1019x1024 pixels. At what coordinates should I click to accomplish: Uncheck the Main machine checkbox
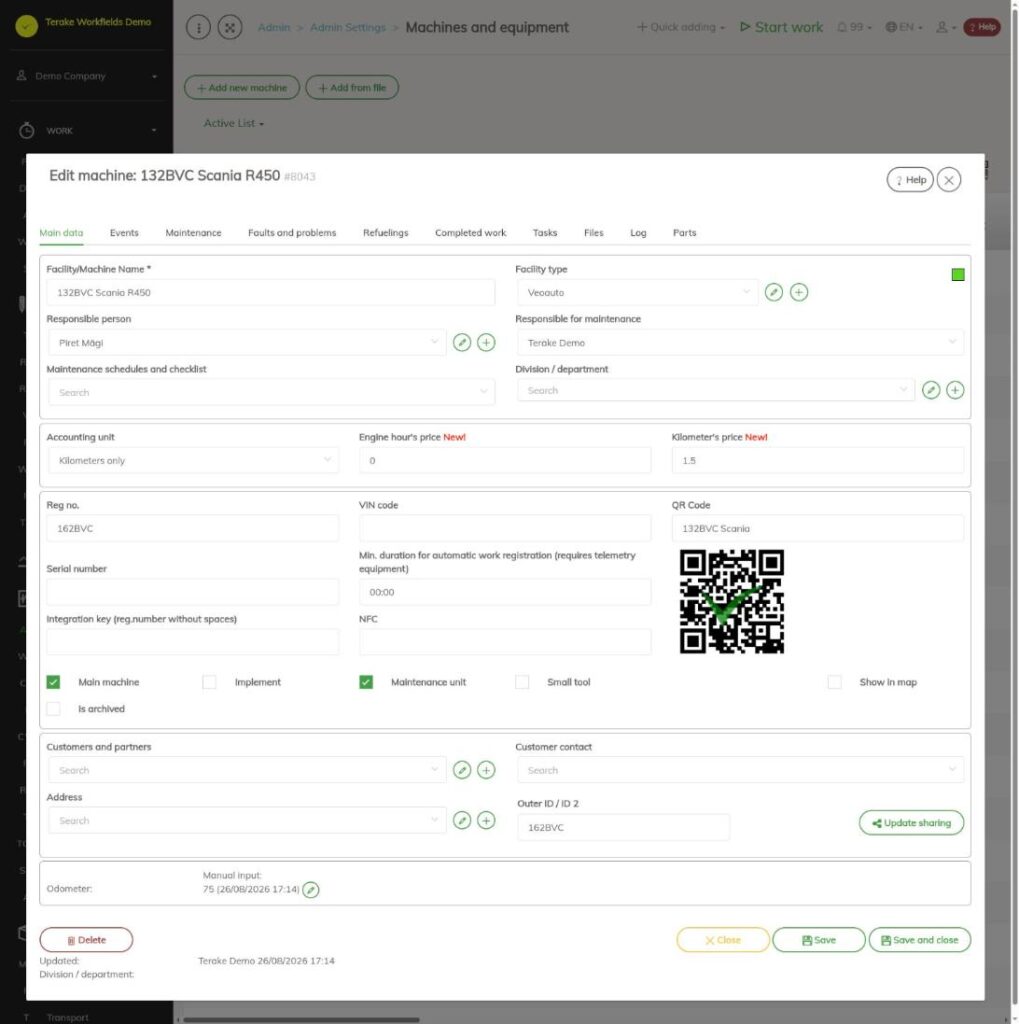click(x=54, y=682)
